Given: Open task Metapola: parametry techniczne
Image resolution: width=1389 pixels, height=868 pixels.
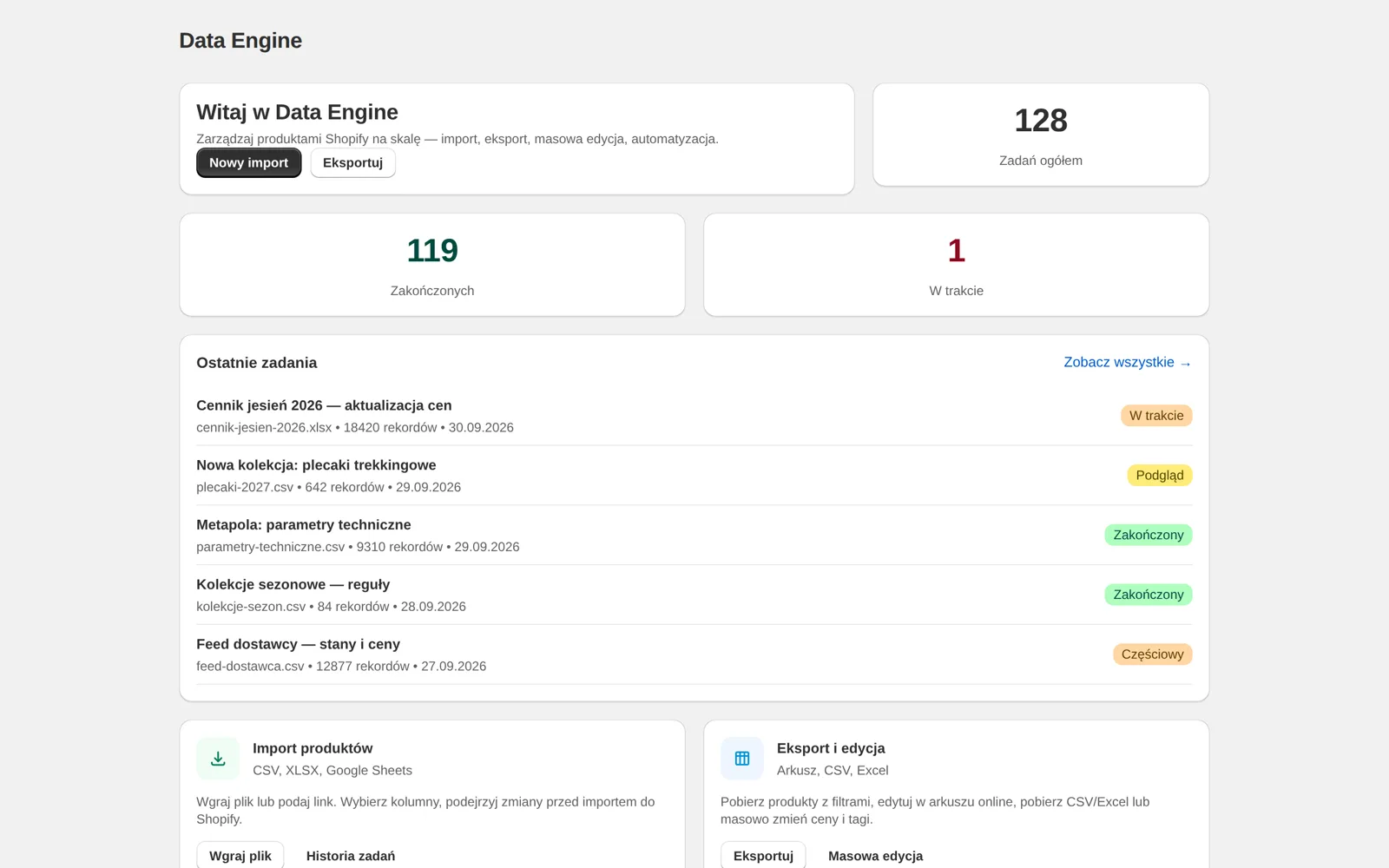Looking at the screenshot, I should click(x=304, y=525).
